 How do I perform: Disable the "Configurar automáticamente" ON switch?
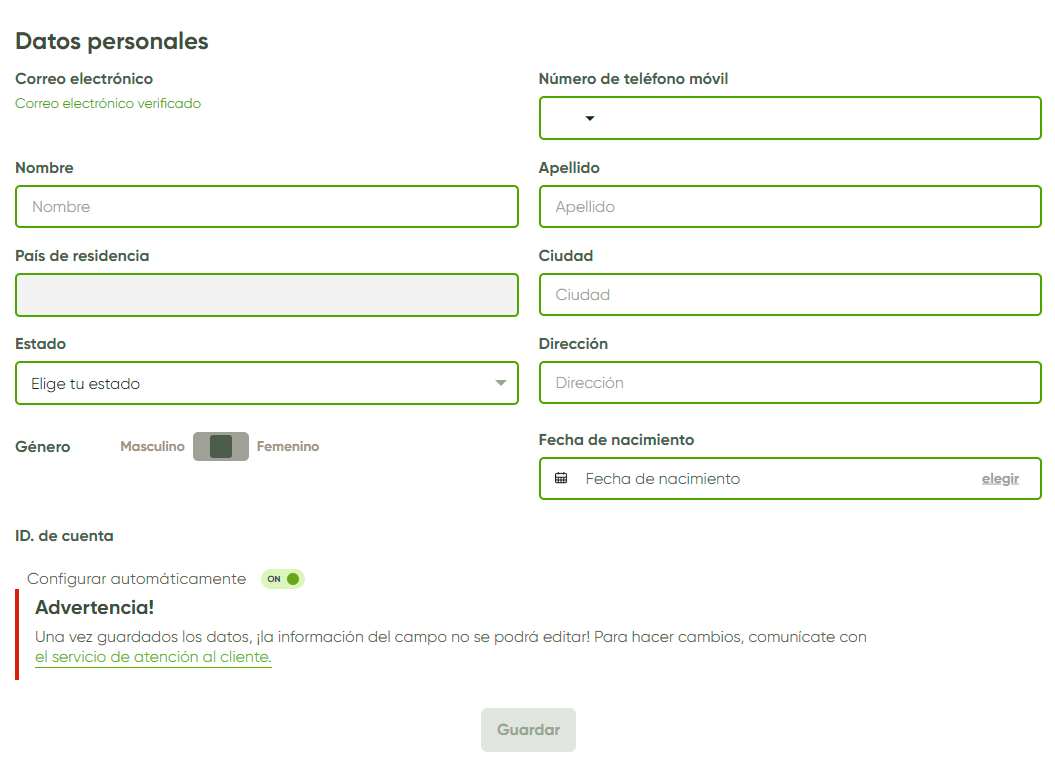(283, 579)
